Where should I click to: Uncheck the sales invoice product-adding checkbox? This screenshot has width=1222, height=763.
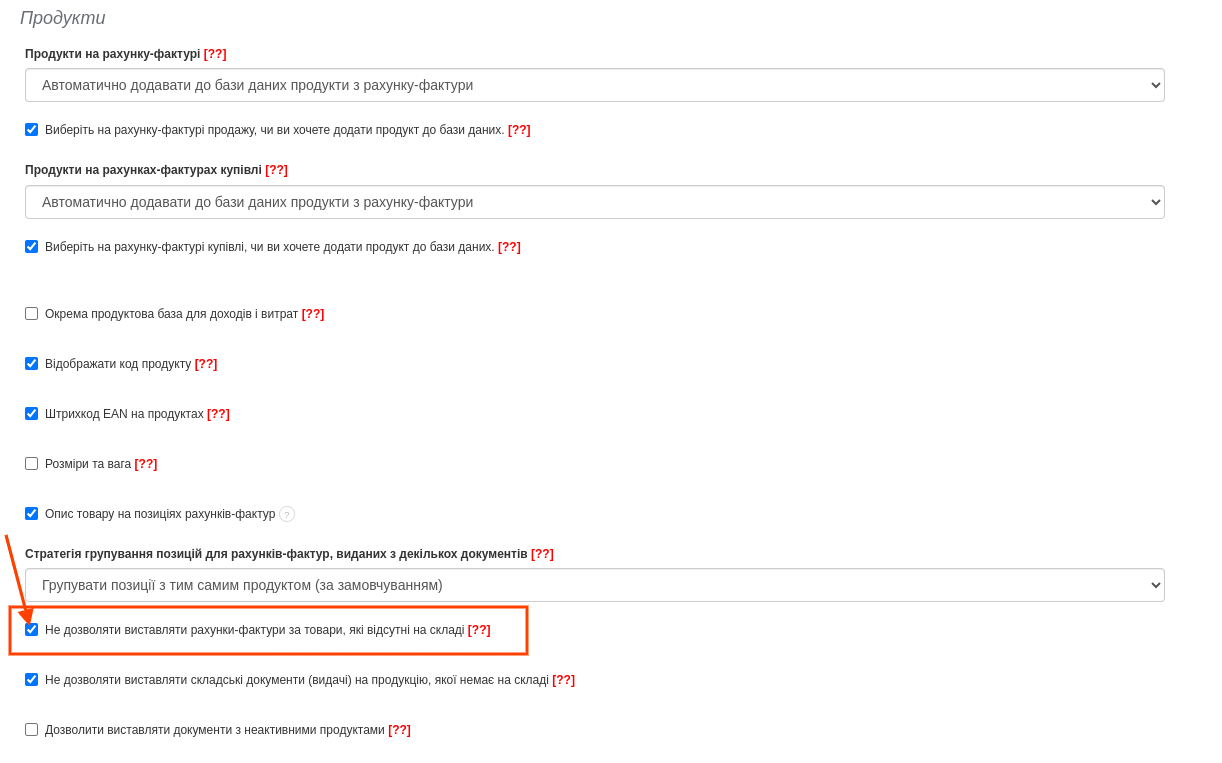[31, 129]
